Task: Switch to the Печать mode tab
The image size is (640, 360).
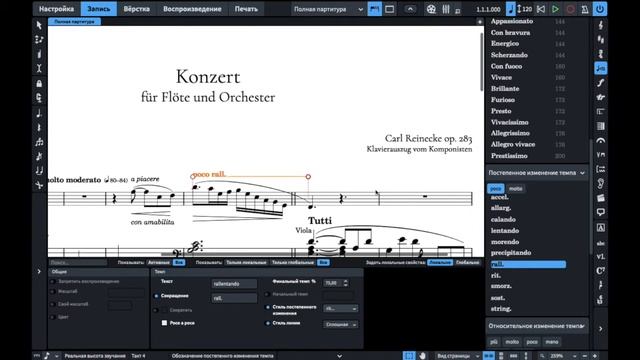Action: click(246, 9)
